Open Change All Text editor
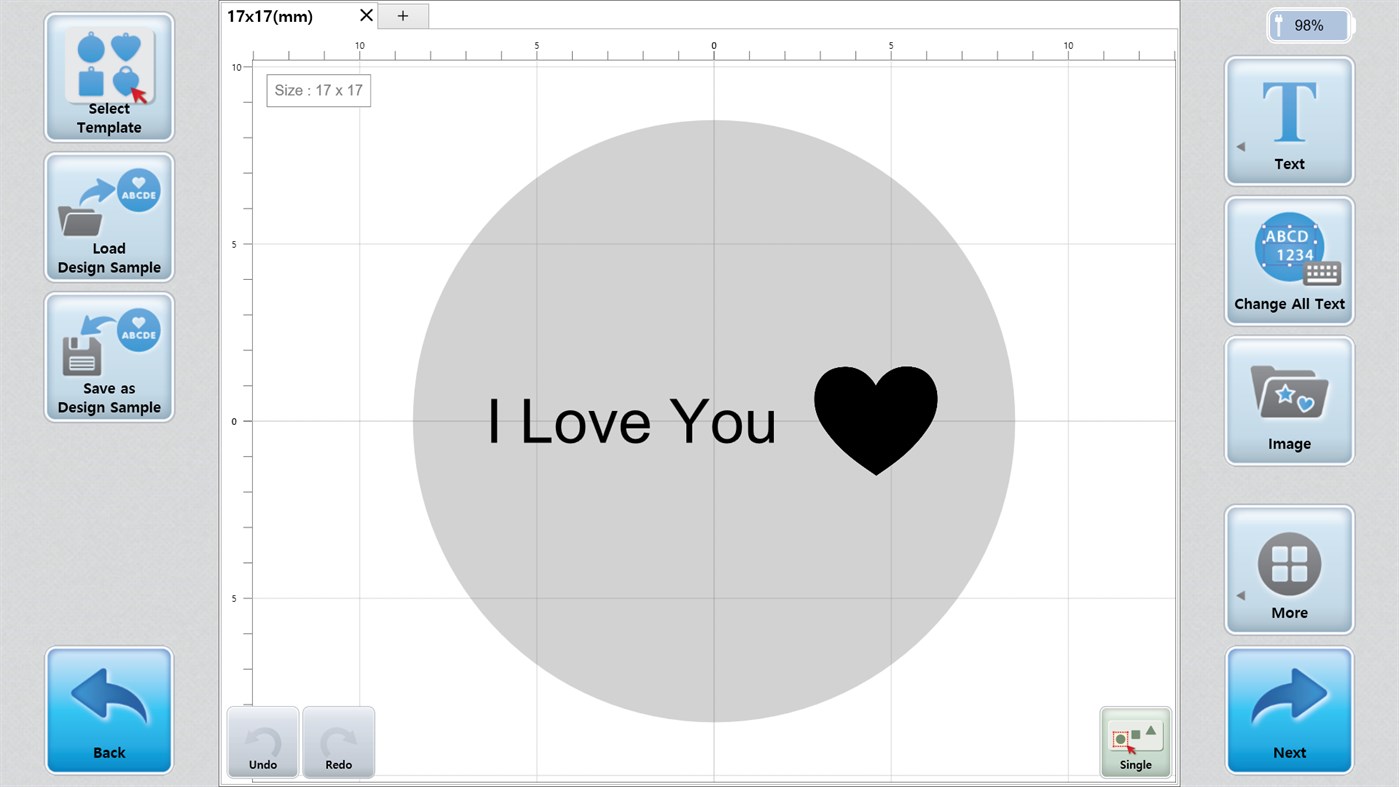 coord(1289,261)
